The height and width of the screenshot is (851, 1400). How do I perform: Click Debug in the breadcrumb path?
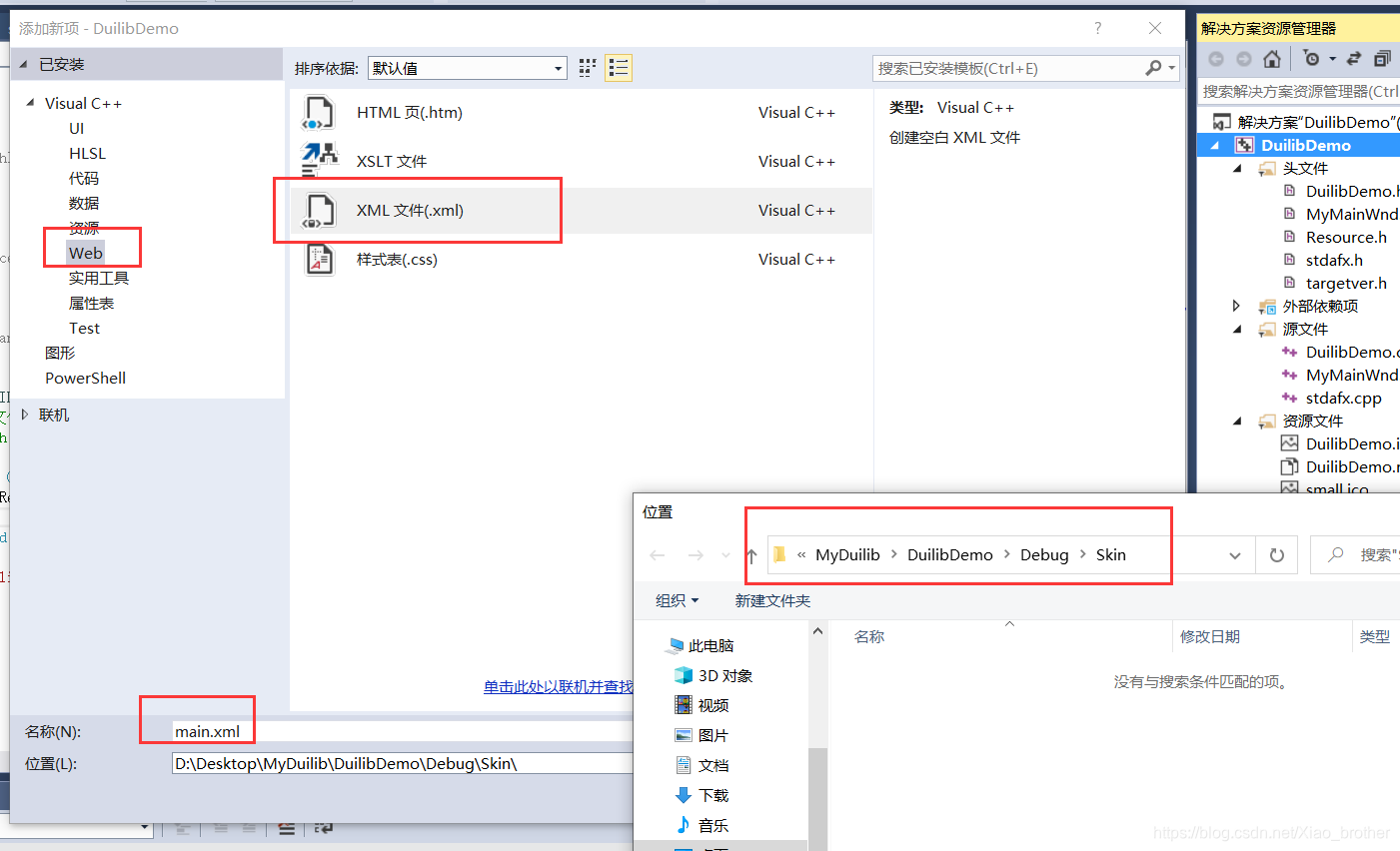[1044, 555]
